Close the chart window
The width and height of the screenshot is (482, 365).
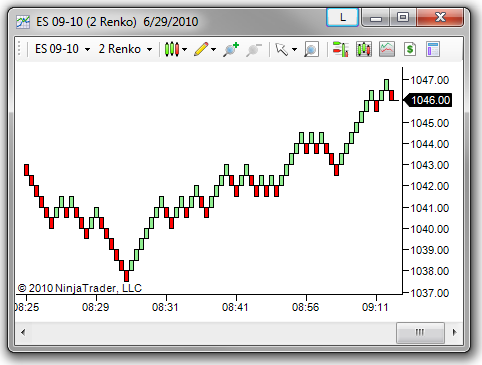[x=440, y=17]
